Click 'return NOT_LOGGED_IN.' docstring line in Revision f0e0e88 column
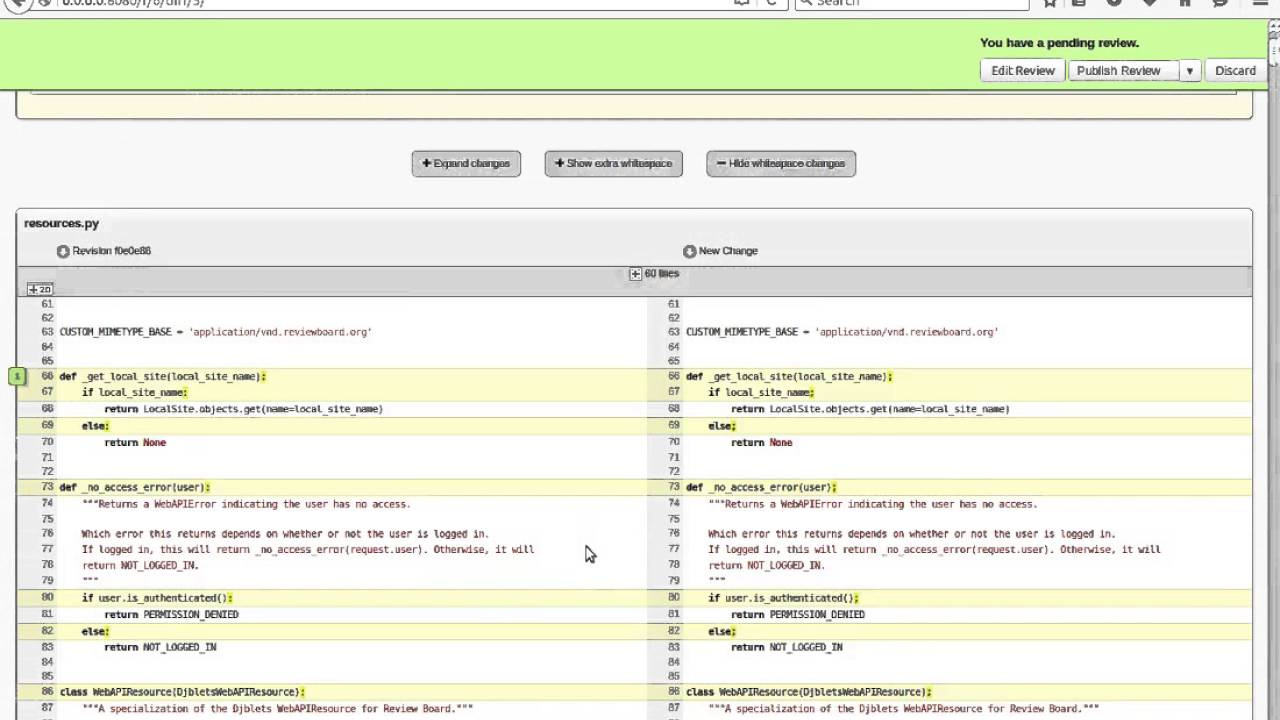Screen dimensions: 1280x720 [140, 565]
